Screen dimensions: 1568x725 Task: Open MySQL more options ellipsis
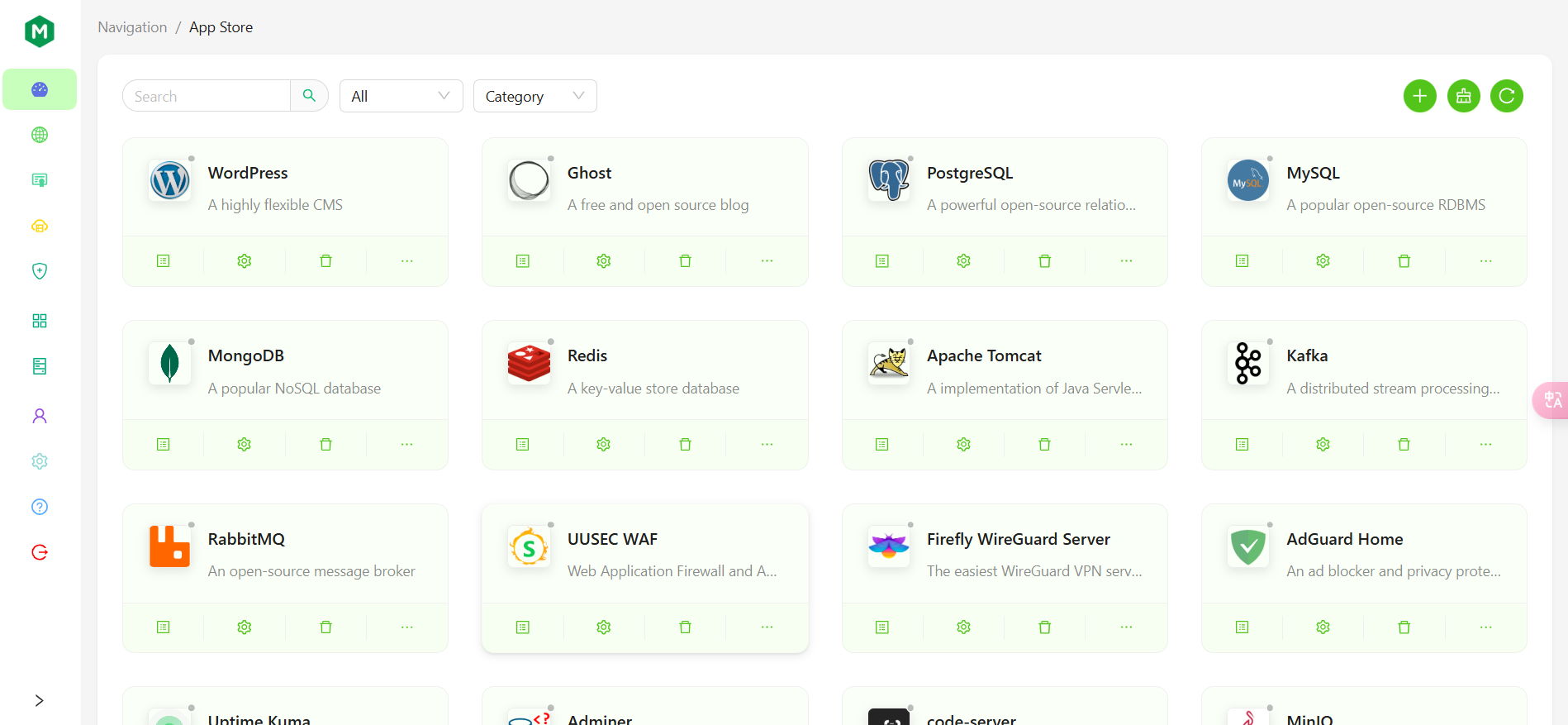[x=1485, y=261]
